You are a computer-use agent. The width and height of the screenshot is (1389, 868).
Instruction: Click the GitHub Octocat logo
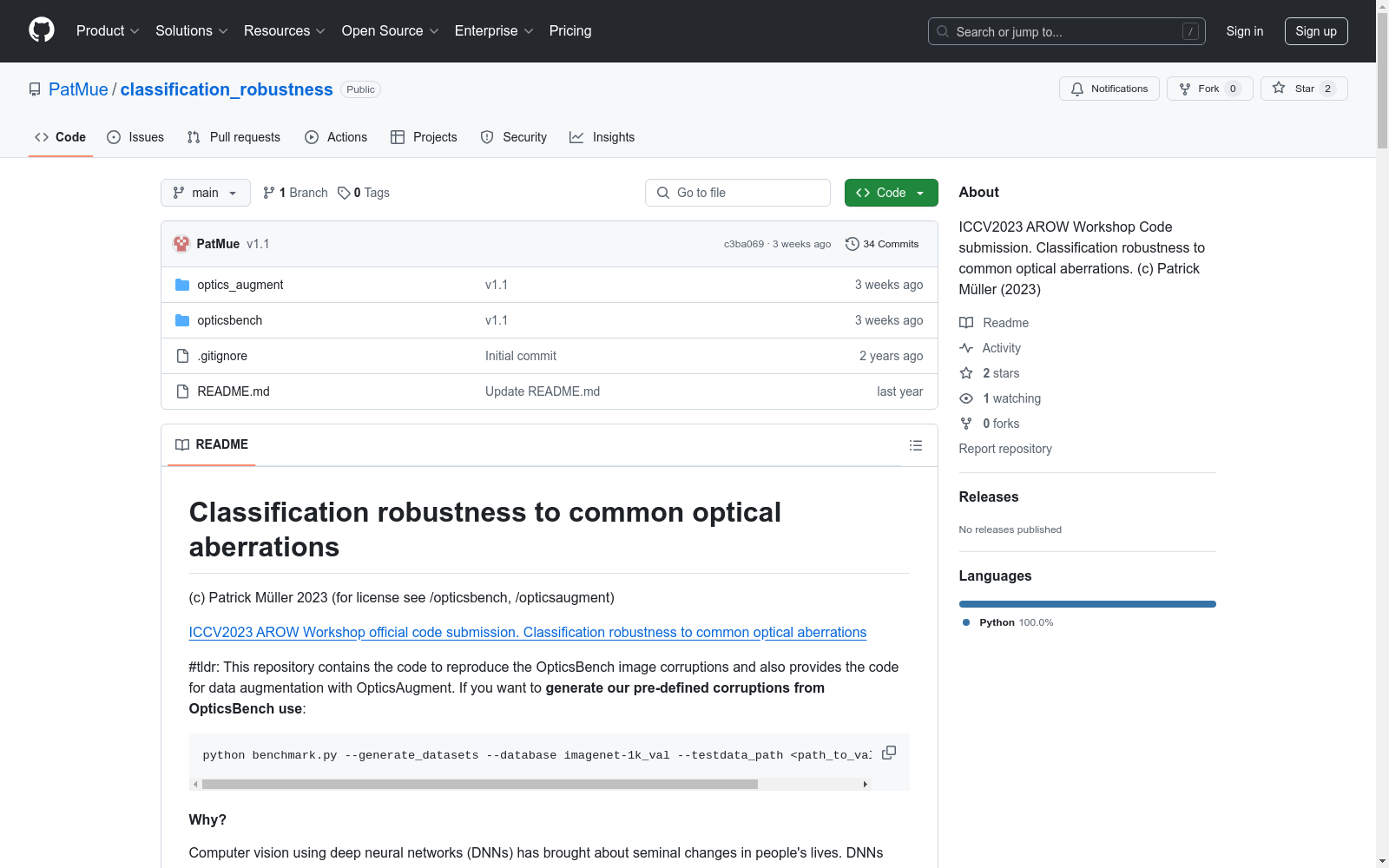(x=42, y=30)
